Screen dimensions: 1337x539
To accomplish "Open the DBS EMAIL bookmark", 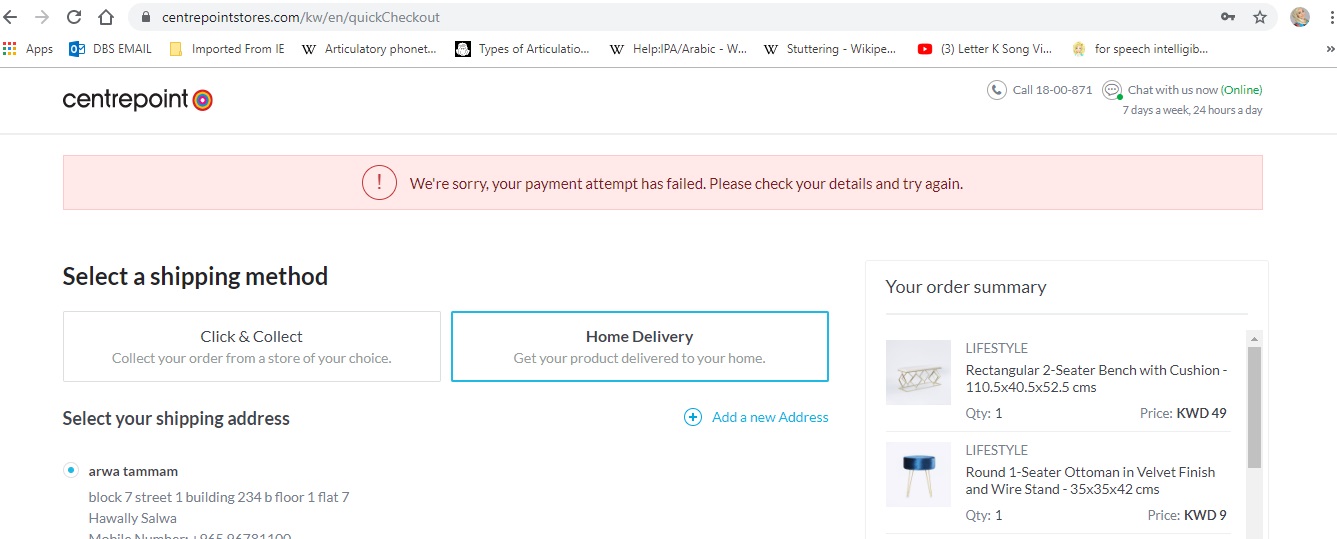I will click(110, 49).
